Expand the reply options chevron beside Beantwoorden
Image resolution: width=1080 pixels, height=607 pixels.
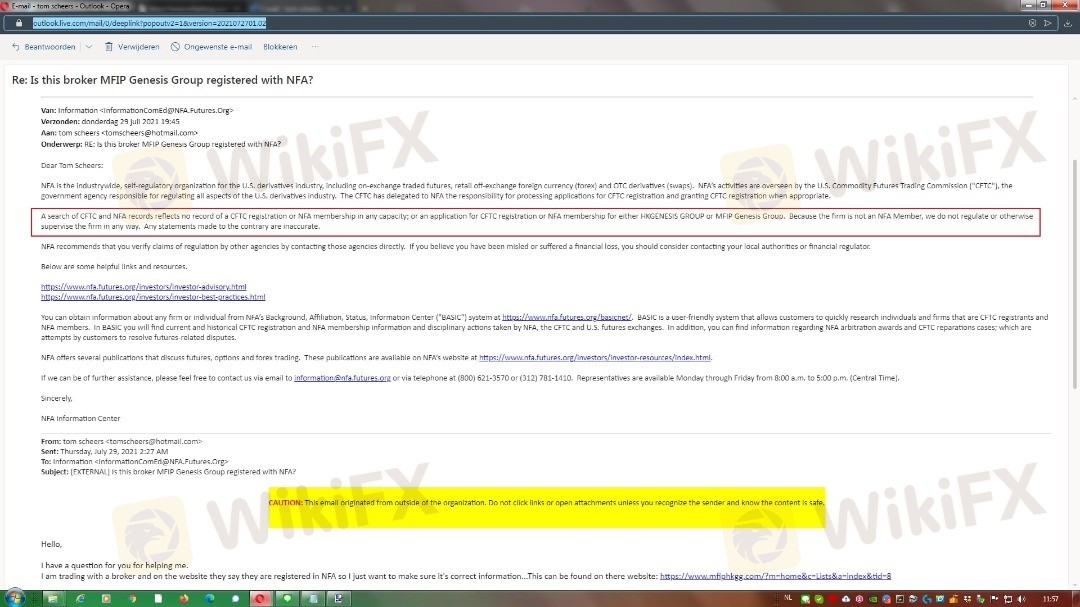(89, 47)
